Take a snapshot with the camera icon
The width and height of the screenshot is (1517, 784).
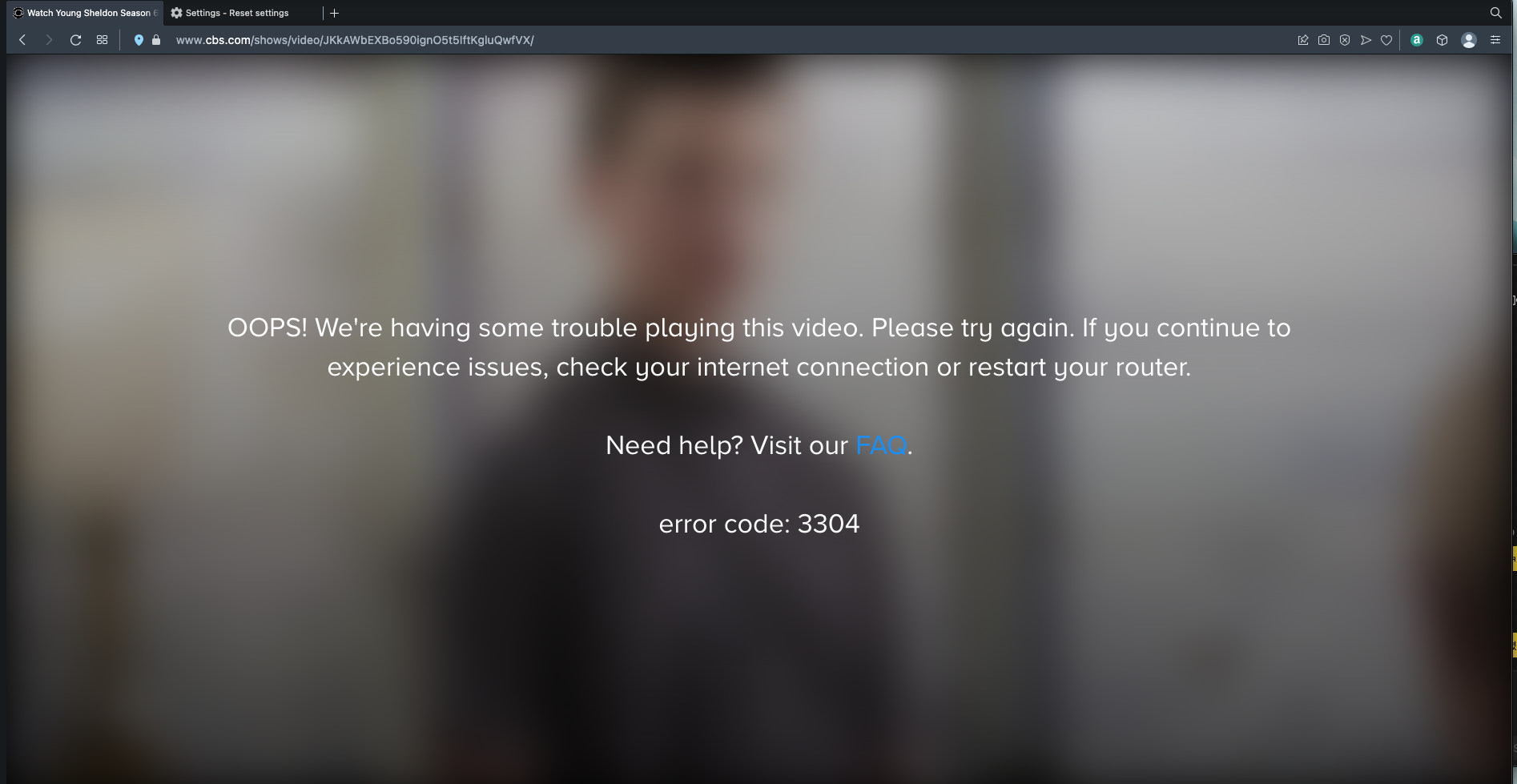pos(1324,40)
